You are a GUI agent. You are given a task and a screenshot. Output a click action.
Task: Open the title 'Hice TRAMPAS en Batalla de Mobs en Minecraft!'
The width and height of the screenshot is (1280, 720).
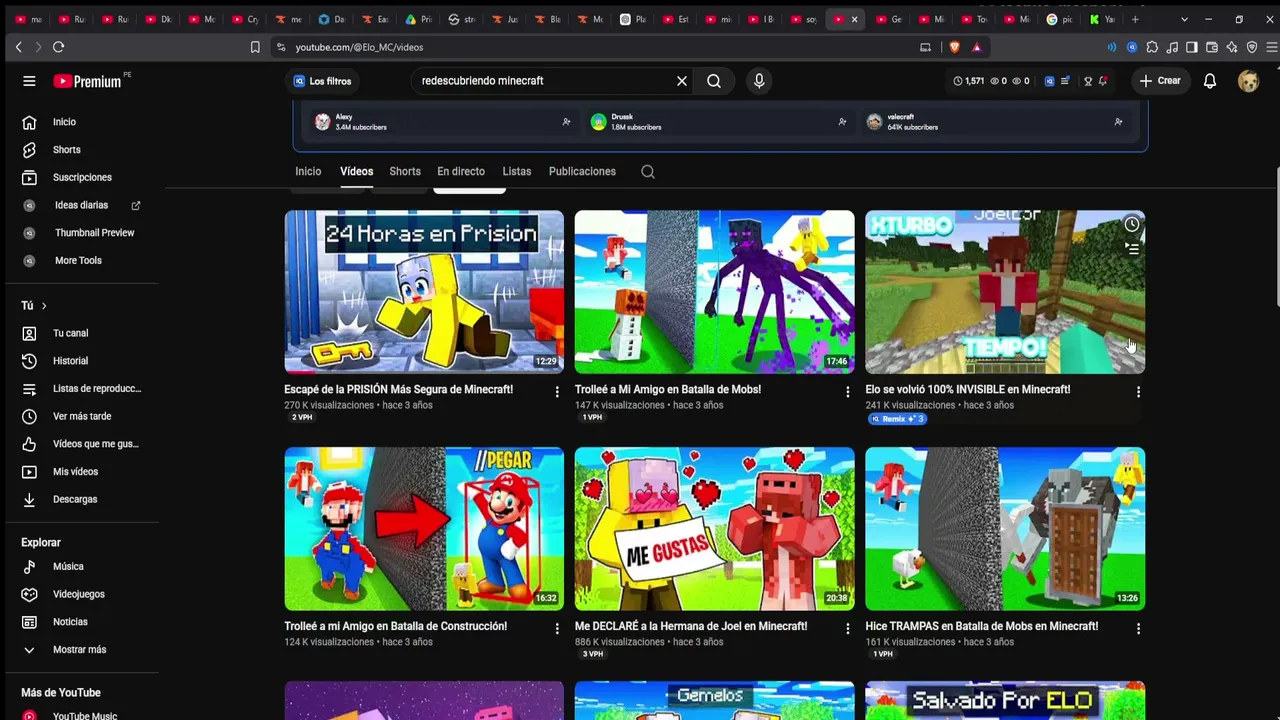[982, 627]
